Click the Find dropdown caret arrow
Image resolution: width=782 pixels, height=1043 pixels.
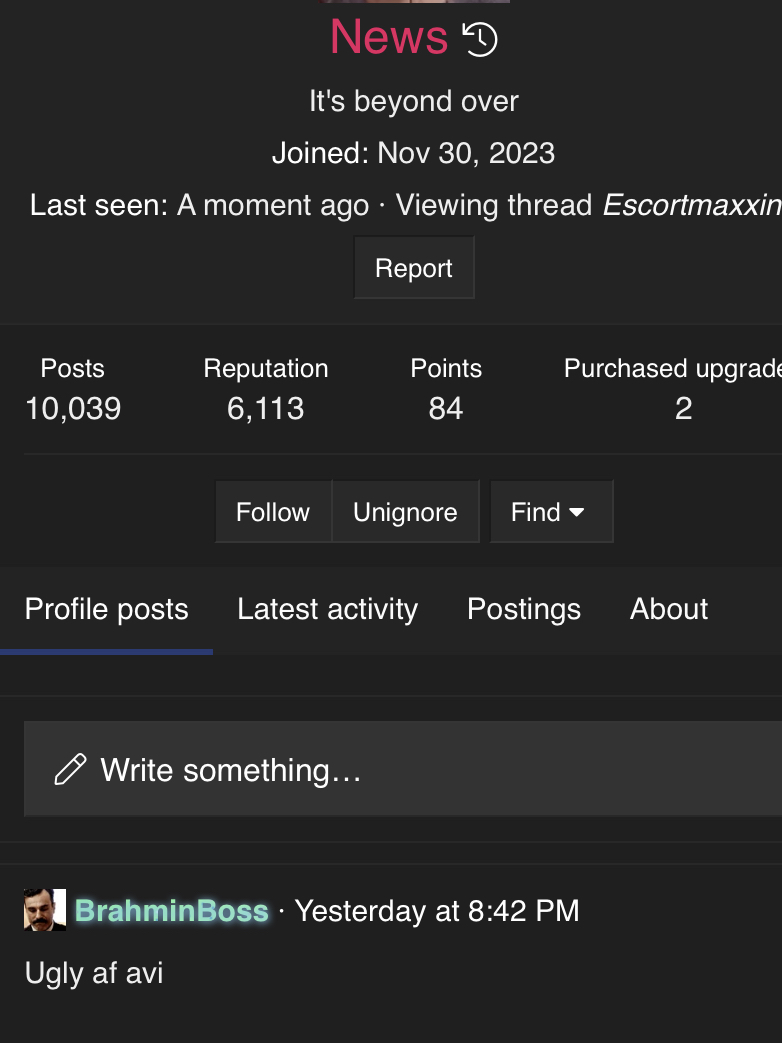coord(577,512)
